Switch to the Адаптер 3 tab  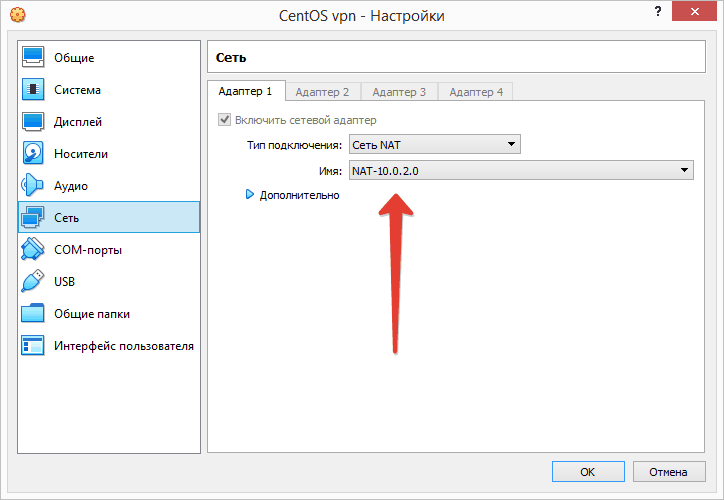[399, 92]
